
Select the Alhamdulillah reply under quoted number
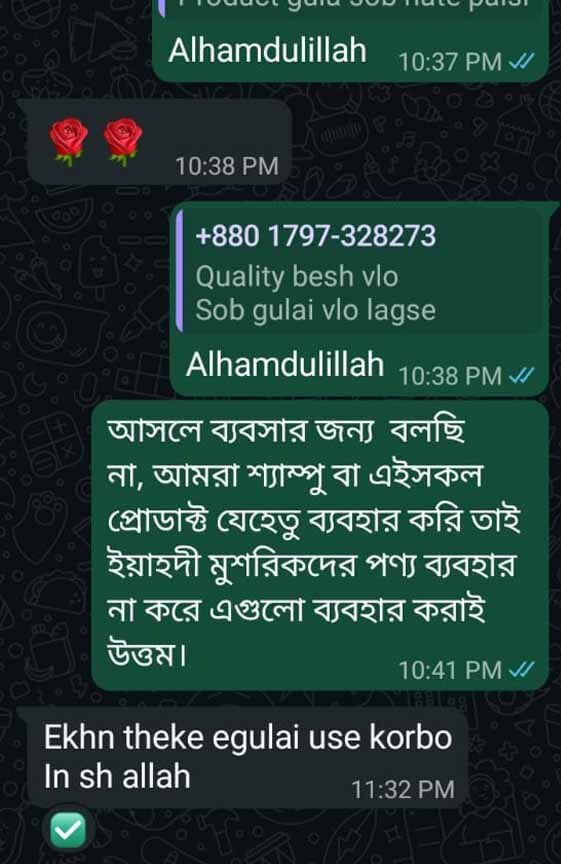285,364
